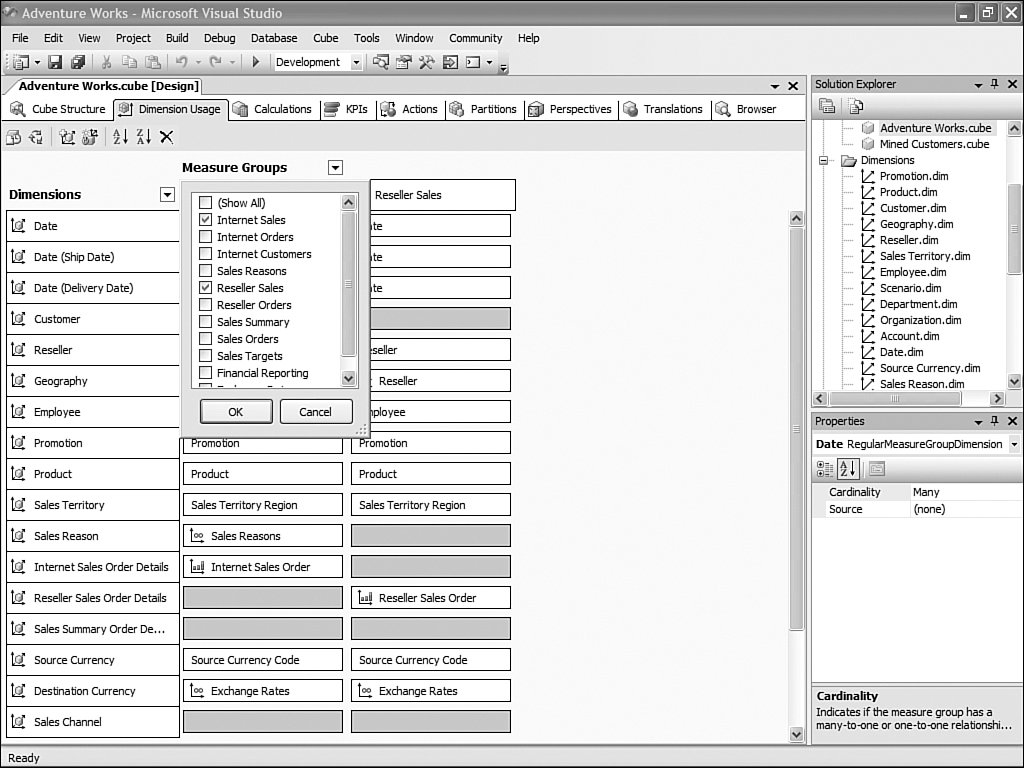Select the Mined Customers.cube item
1024x768 pixels.
tap(934, 144)
